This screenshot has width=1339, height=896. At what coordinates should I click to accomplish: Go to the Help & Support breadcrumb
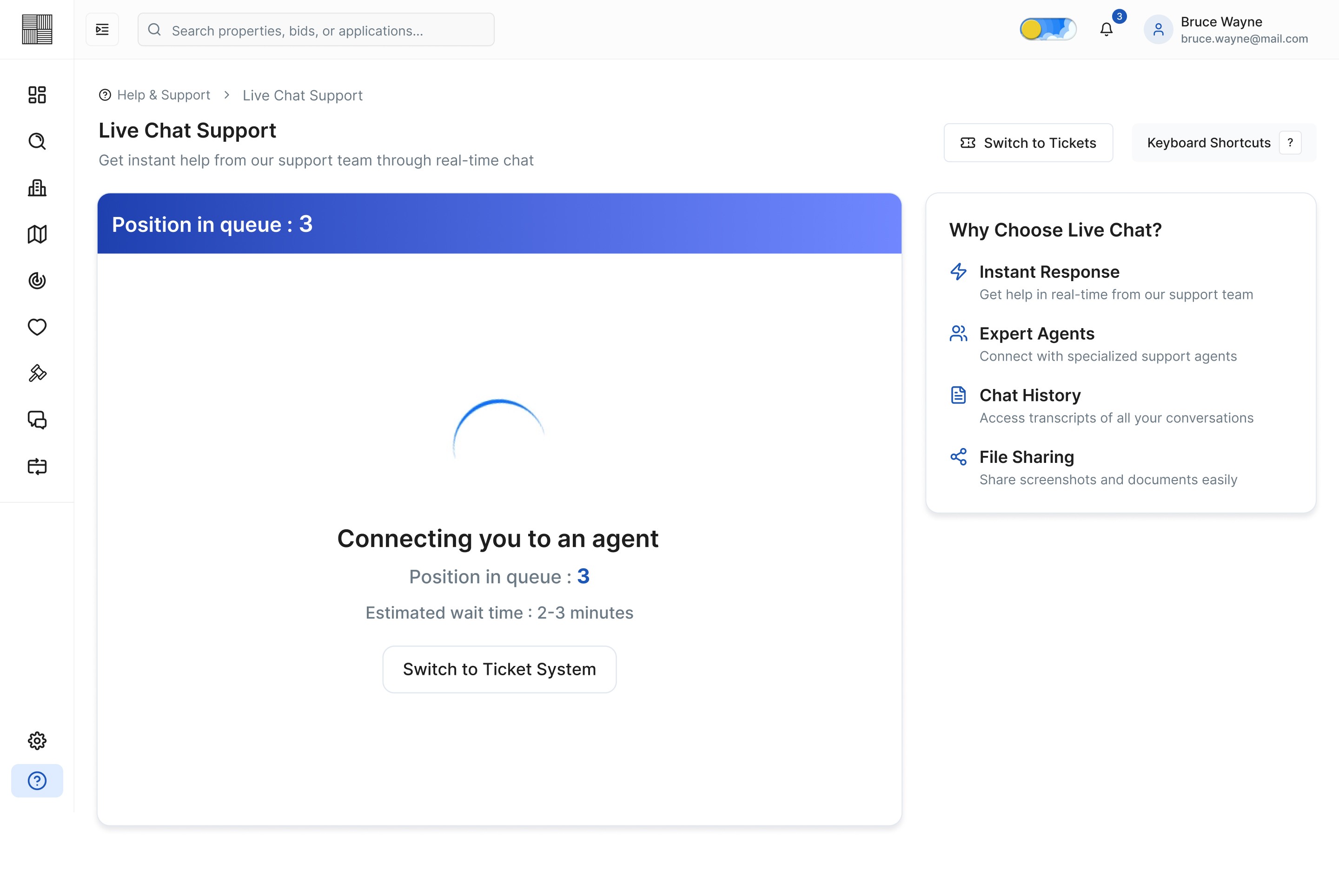click(154, 95)
